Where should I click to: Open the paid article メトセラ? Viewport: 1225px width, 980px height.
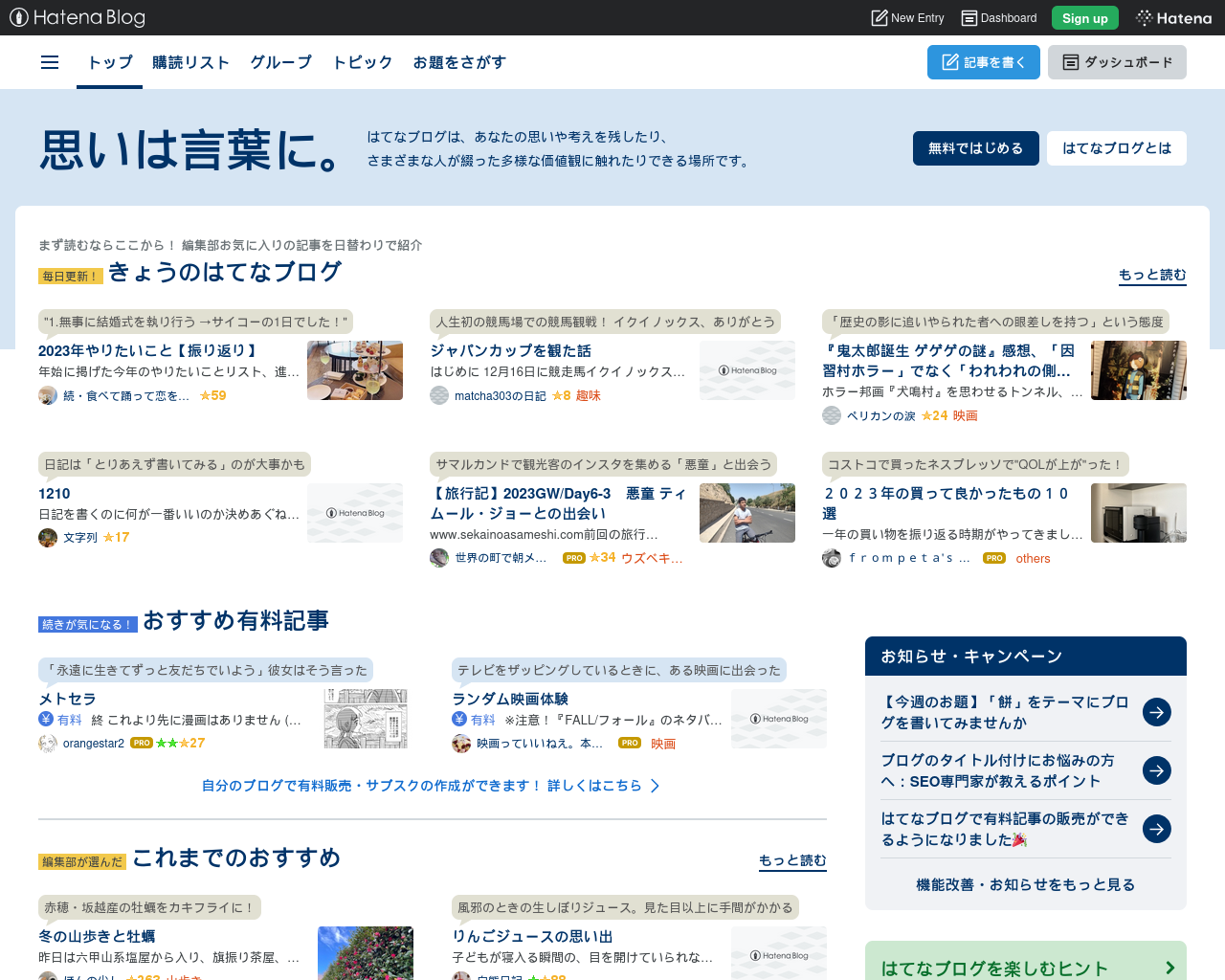(67, 699)
